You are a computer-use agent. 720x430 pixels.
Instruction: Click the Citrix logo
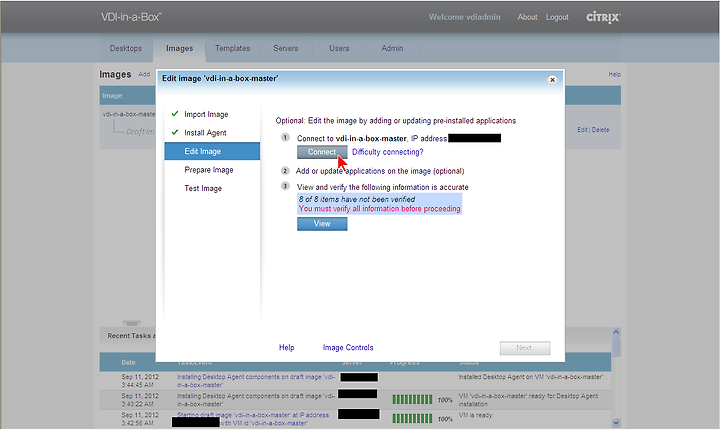(603, 17)
